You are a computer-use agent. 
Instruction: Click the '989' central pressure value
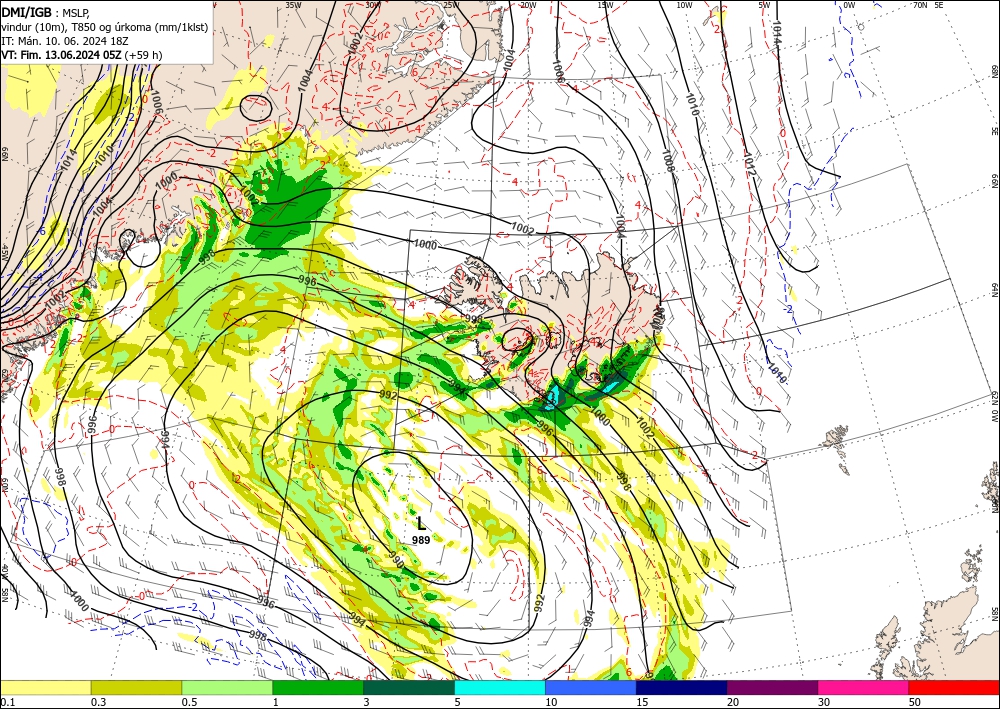(421, 540)
